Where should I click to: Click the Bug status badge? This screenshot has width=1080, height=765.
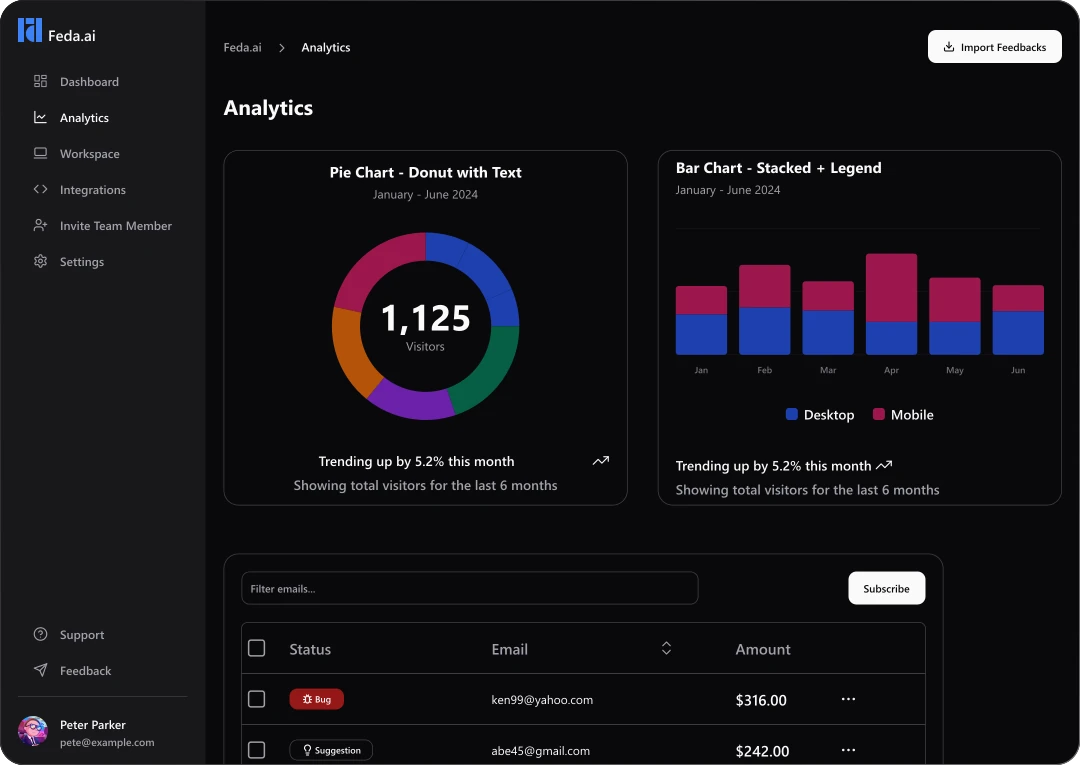[316, 699]
